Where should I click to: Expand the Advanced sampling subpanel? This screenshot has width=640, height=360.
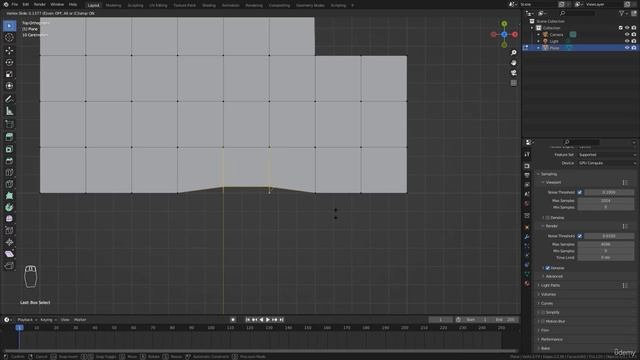553,277
